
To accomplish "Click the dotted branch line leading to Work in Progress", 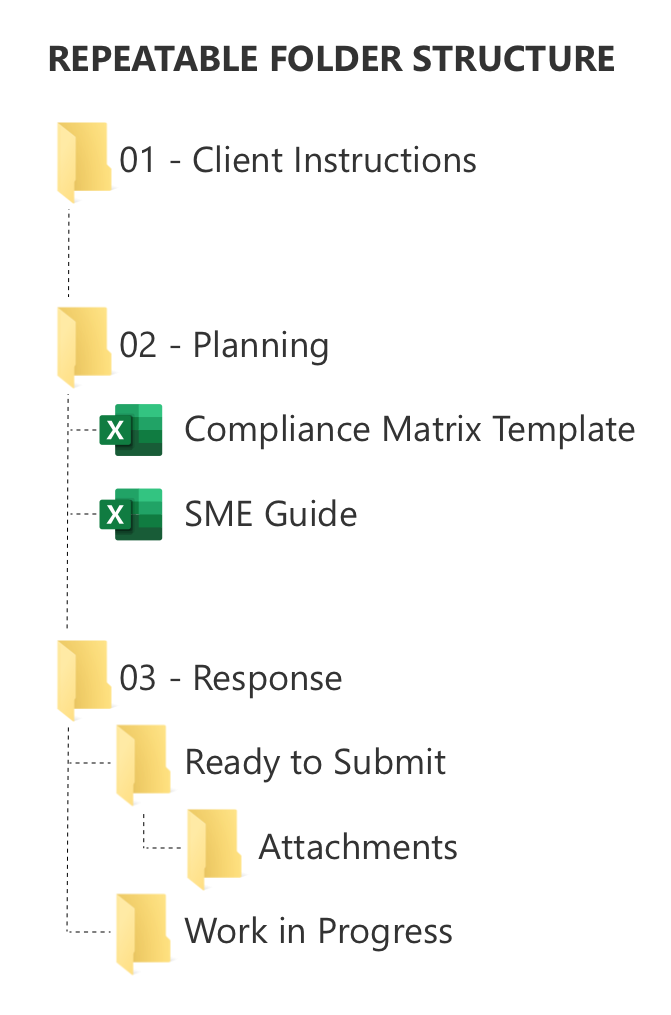I will point(89,932).
